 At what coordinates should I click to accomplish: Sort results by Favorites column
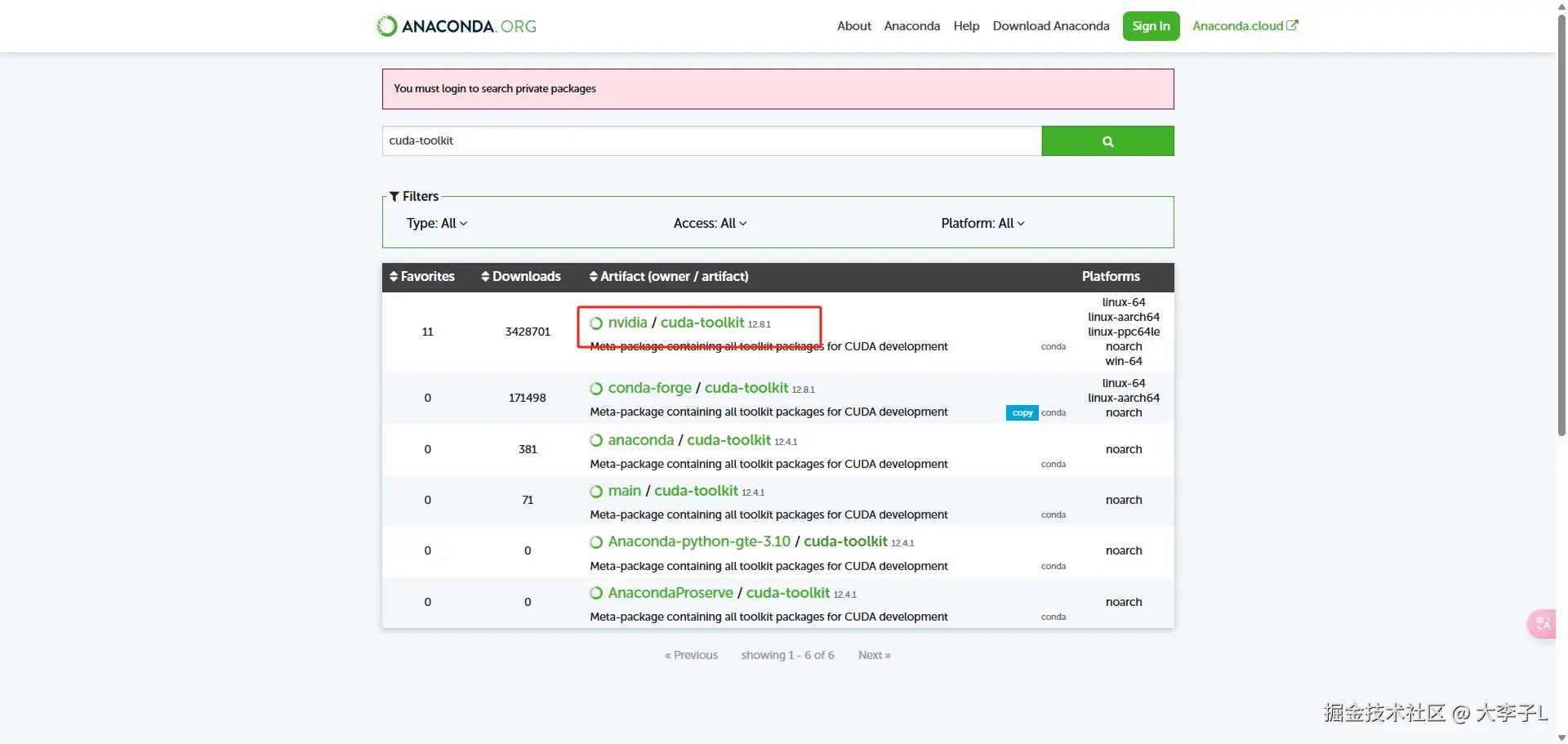[x=422, y=277]
